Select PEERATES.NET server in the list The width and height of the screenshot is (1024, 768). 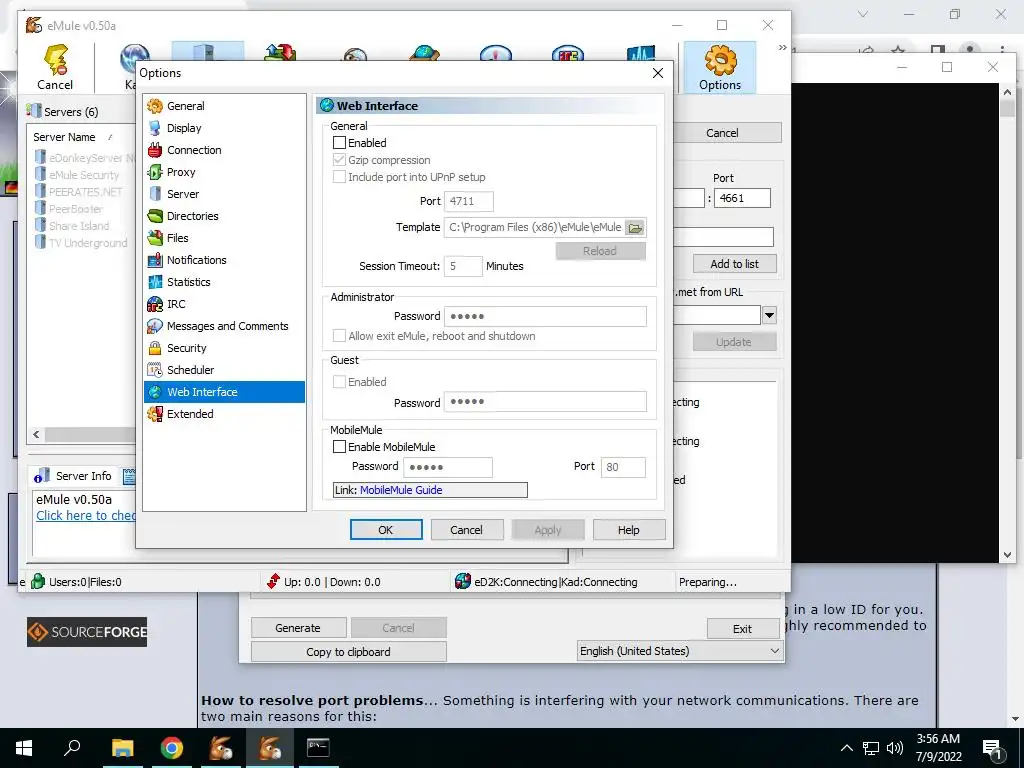(x=86, y=192)
